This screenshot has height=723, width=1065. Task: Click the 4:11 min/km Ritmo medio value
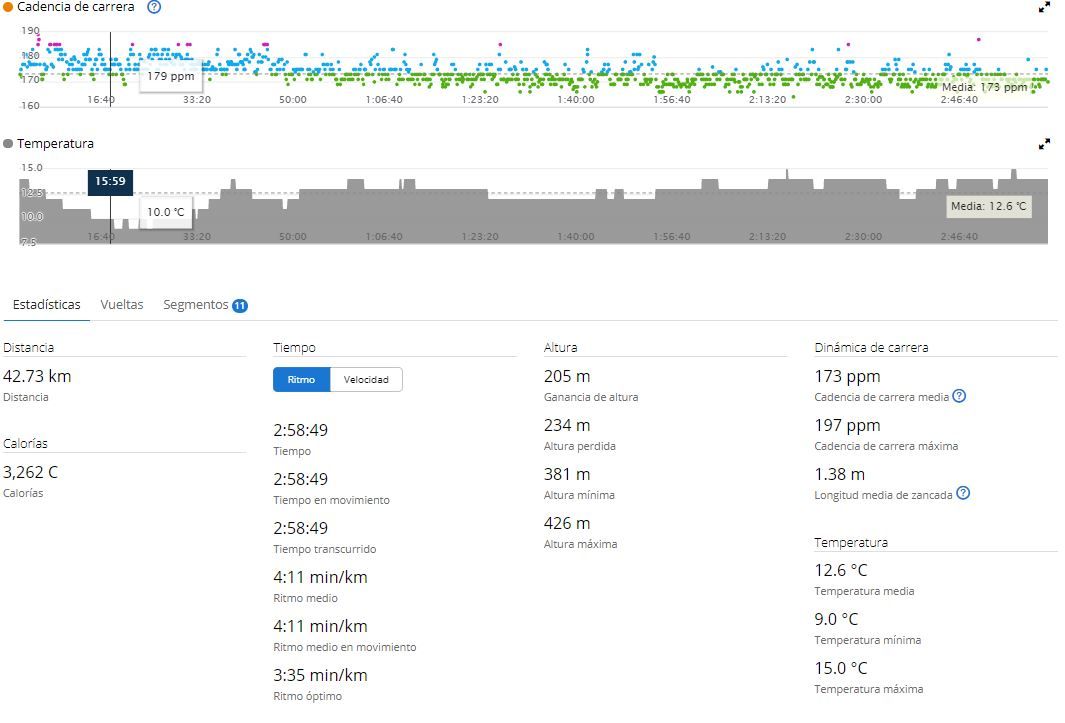320,578
